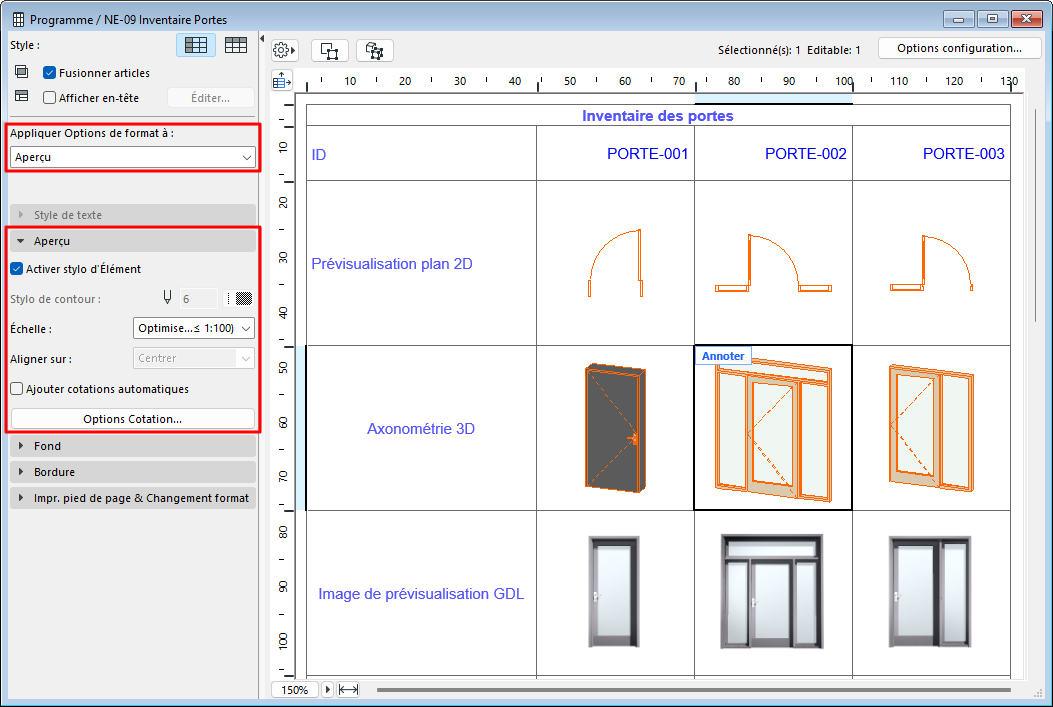
Task: Click the PORTE-001 GDL preview image
Action: pos(615,592)
